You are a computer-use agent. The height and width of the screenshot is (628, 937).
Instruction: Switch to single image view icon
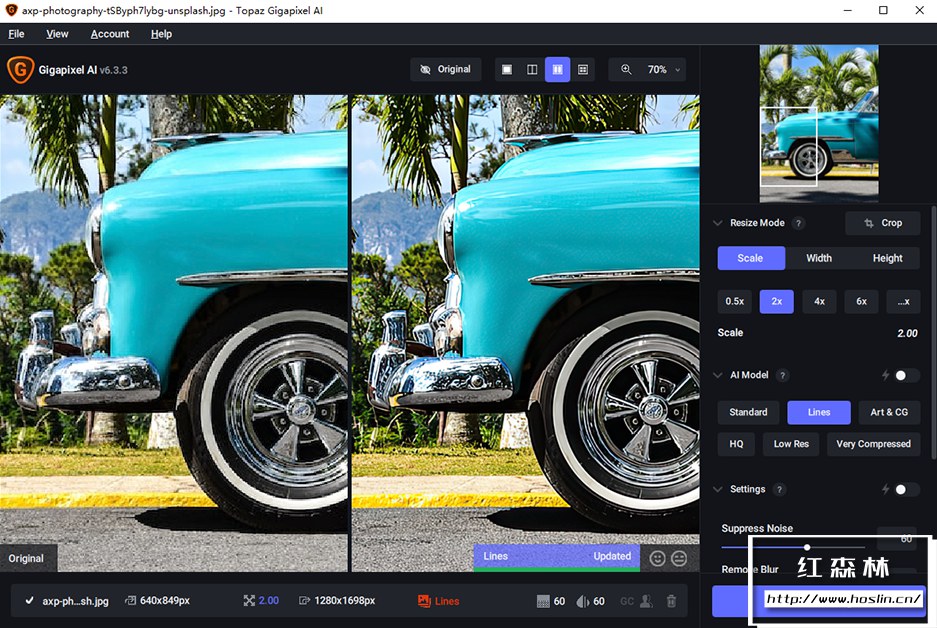click(507, 70)
